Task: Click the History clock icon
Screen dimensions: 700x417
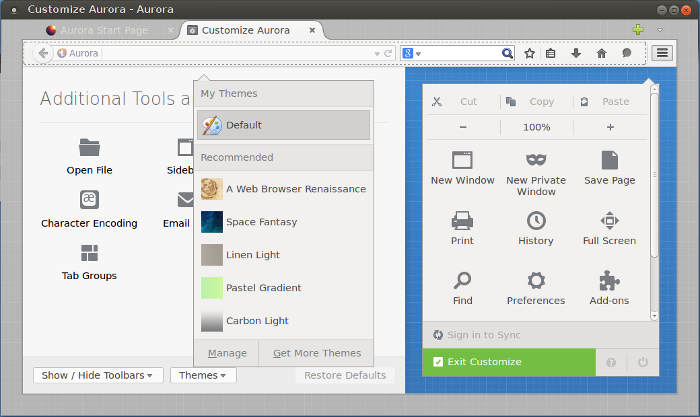Action: coord(536,221)
